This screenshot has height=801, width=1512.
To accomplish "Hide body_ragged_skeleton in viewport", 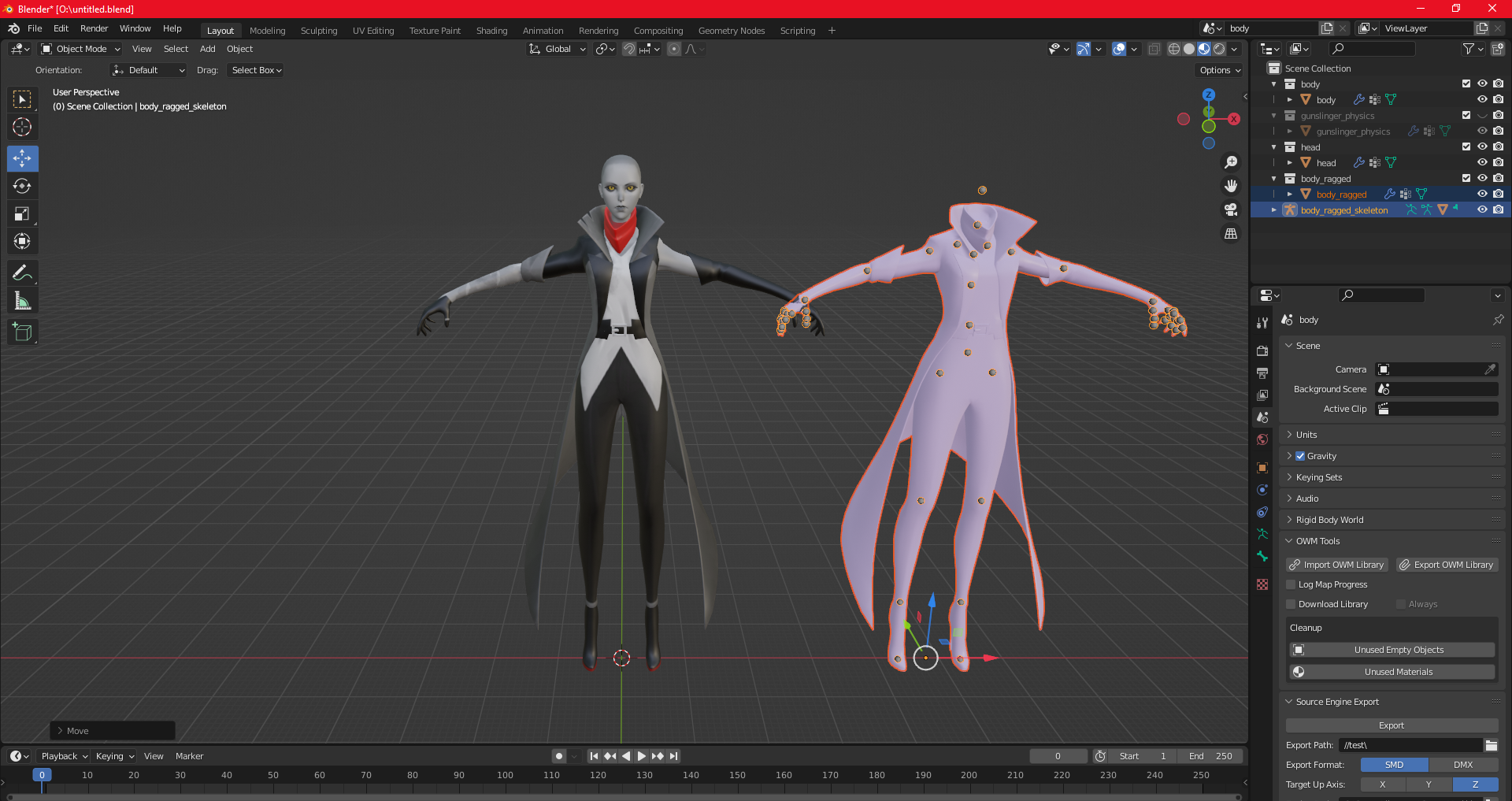I will pos(1482,210).
